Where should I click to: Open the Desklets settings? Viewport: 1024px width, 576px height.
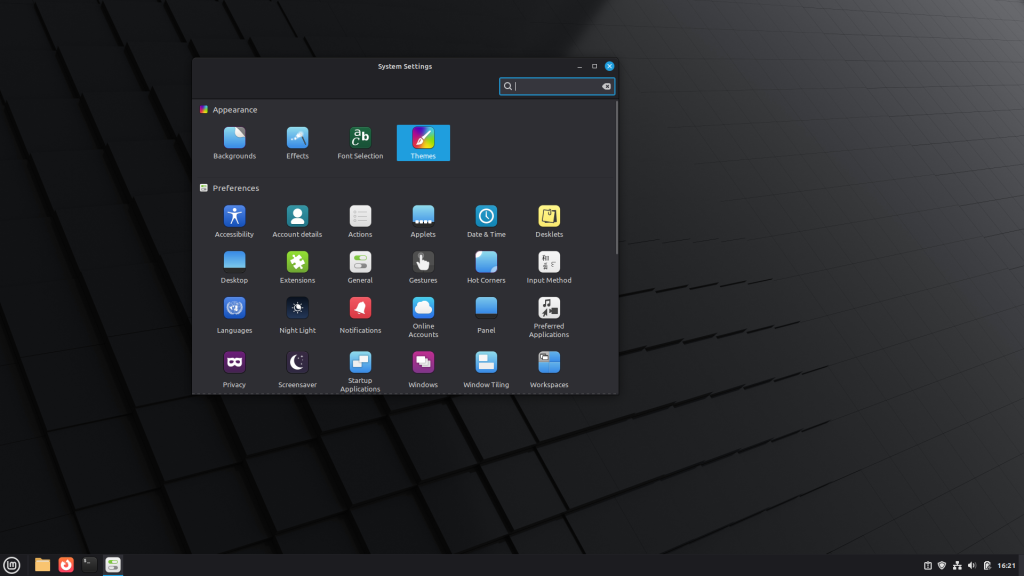coord(549,220)
